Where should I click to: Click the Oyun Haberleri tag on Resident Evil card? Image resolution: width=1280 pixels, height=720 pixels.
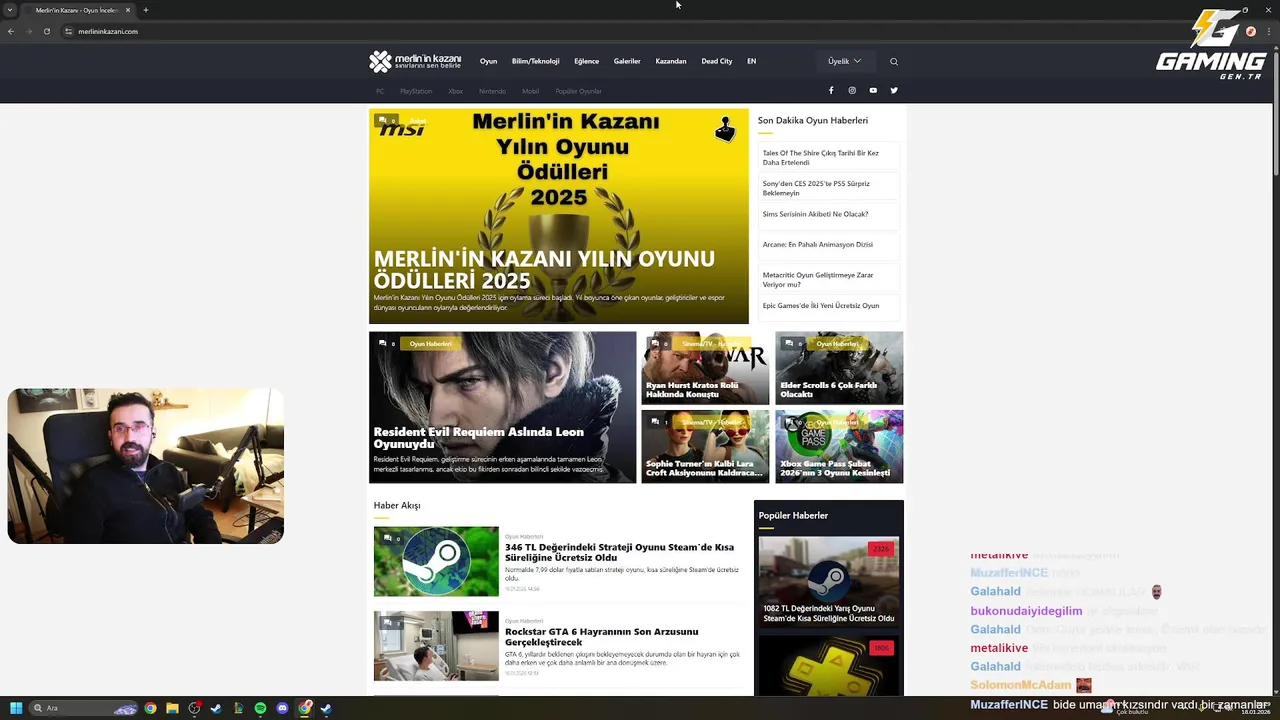coord(431,343)
